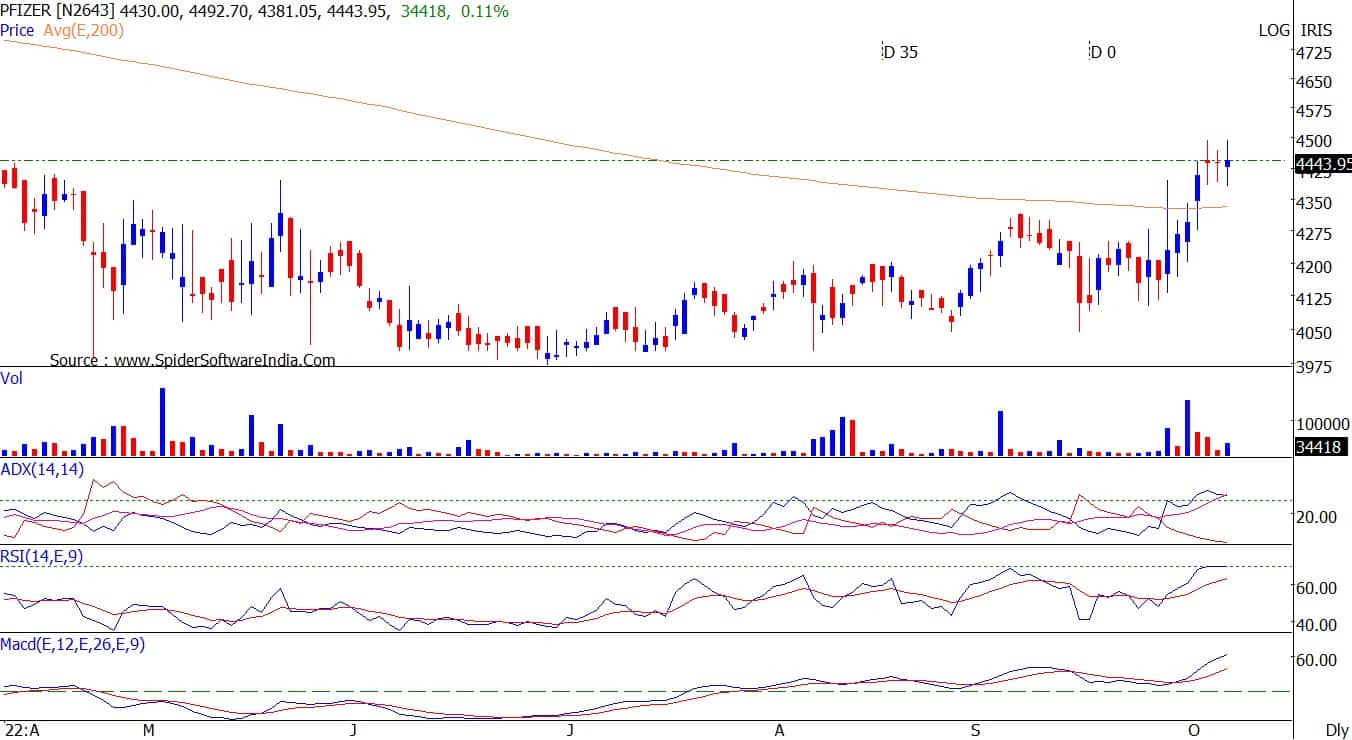
Task: Click the 4275 price axis value
Action: click(x=1314, y=234)
